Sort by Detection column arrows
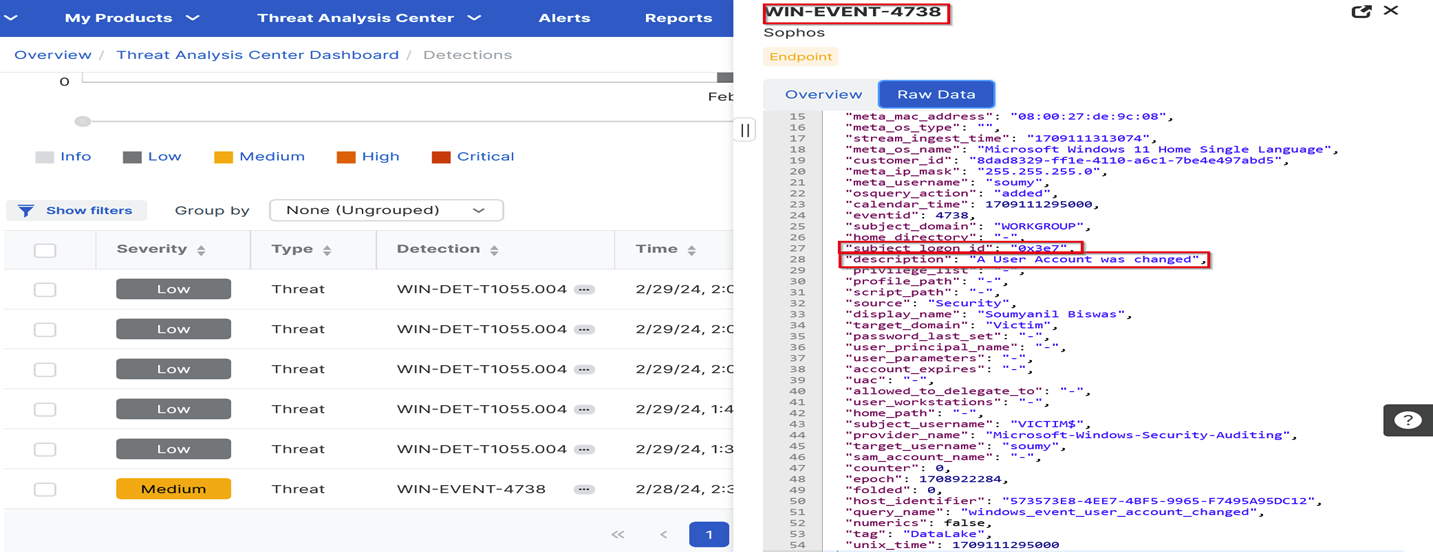1433x552 pixels. pyautogui.click(x=494, y=250)
